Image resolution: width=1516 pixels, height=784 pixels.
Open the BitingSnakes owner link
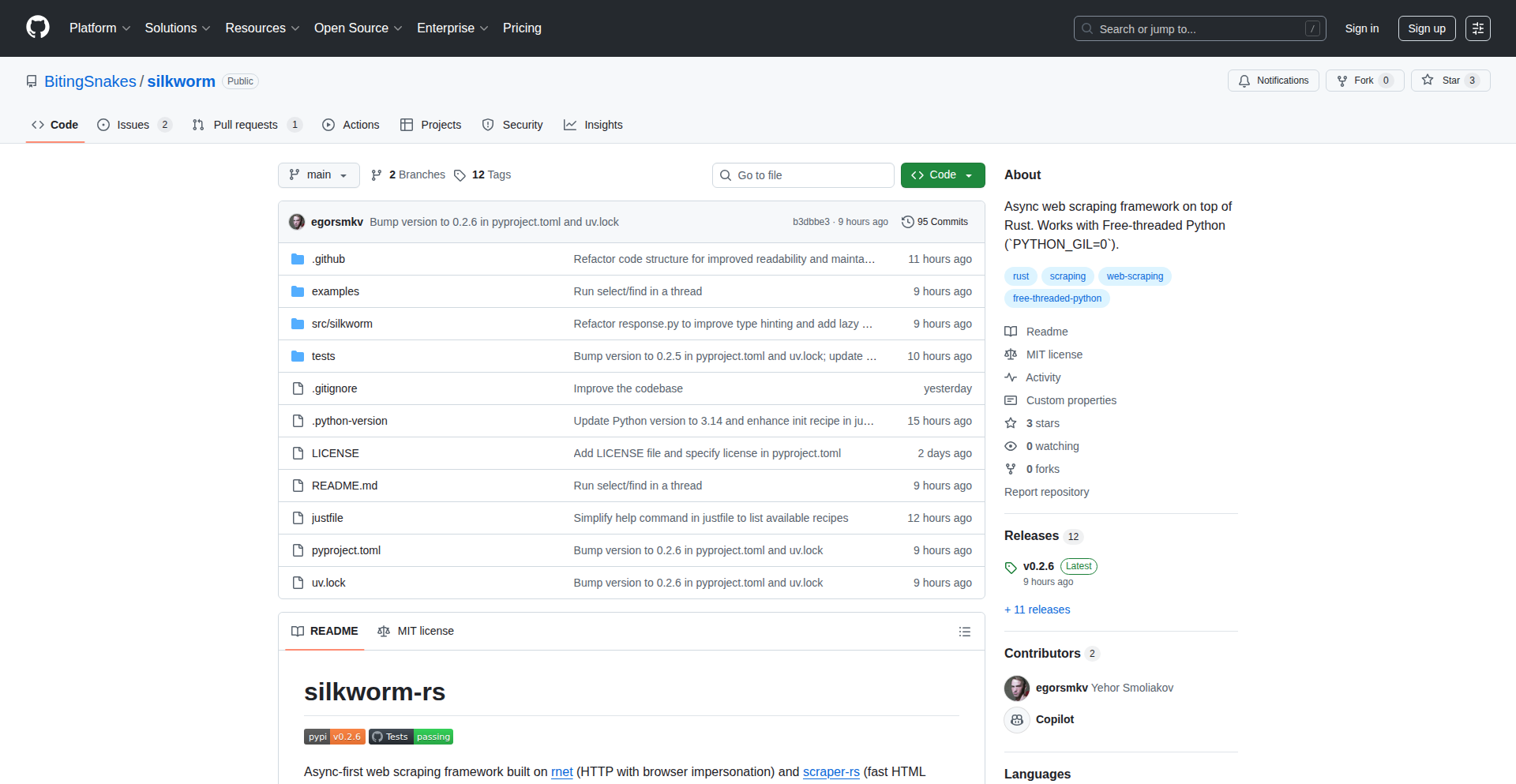(x=90, y=81)
